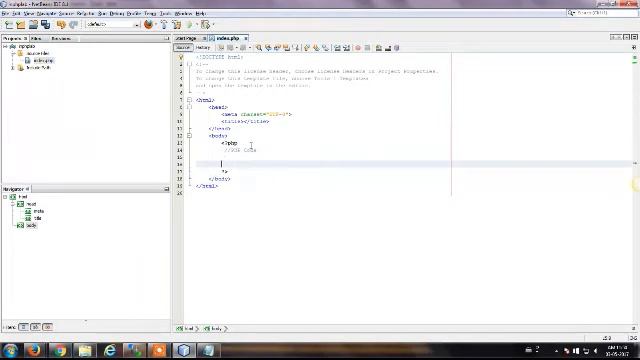The width and height of the screenshot is (640, 360).
Task: Close the Start Page tab
Action: pyautogui.click(x=204, y=38)
